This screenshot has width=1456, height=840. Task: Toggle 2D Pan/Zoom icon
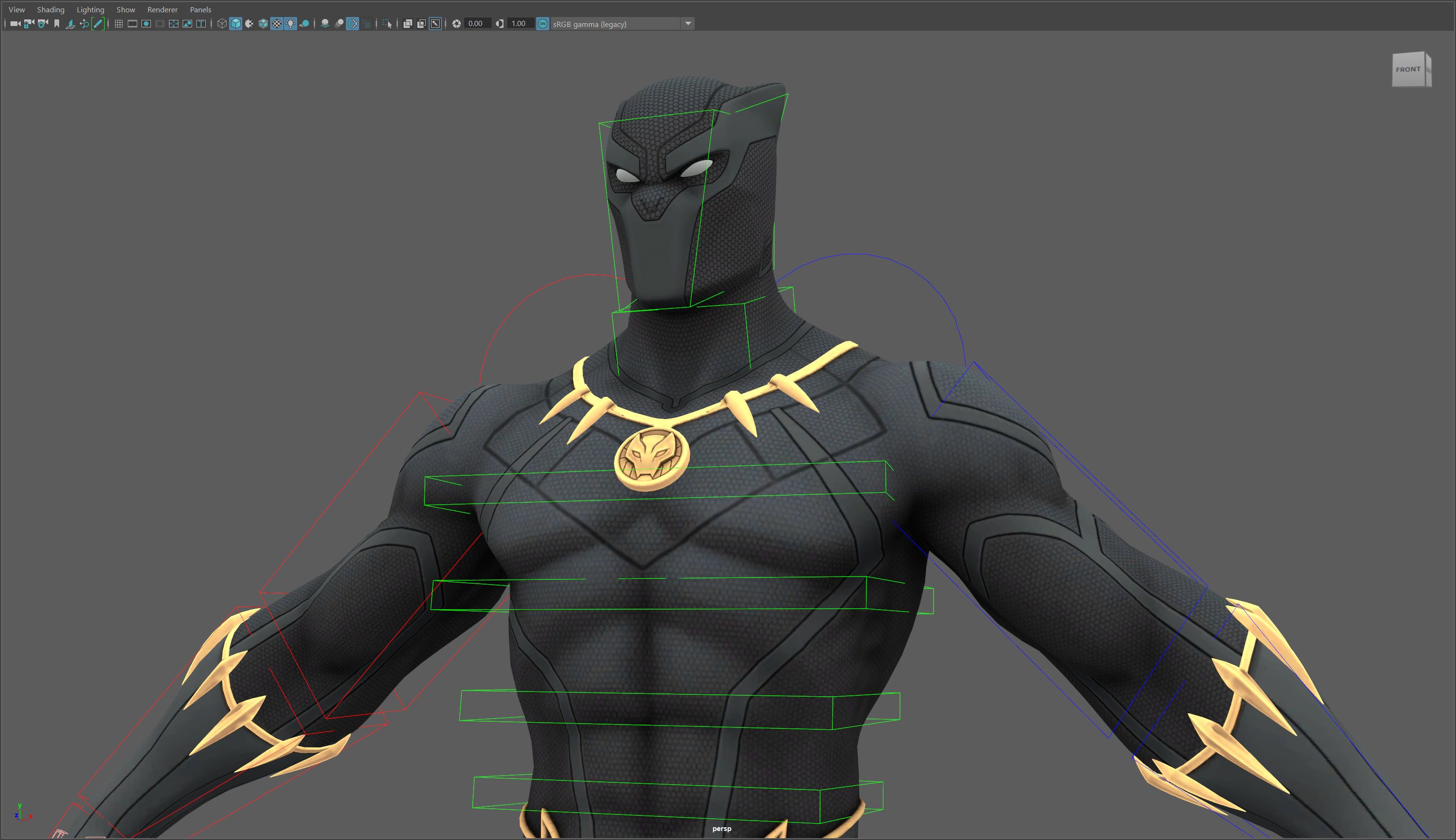tap(84, 24)
